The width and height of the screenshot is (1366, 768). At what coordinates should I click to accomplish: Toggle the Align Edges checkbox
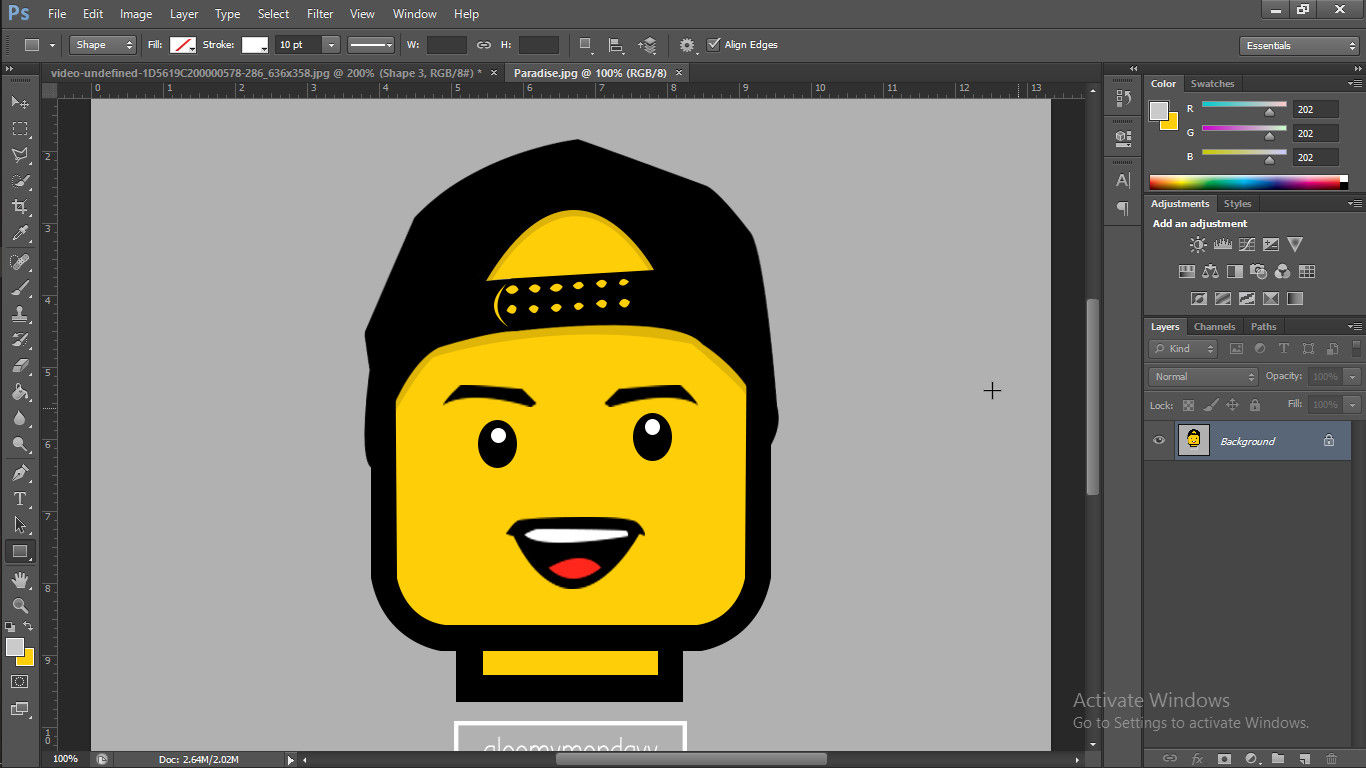pos(713,44)
